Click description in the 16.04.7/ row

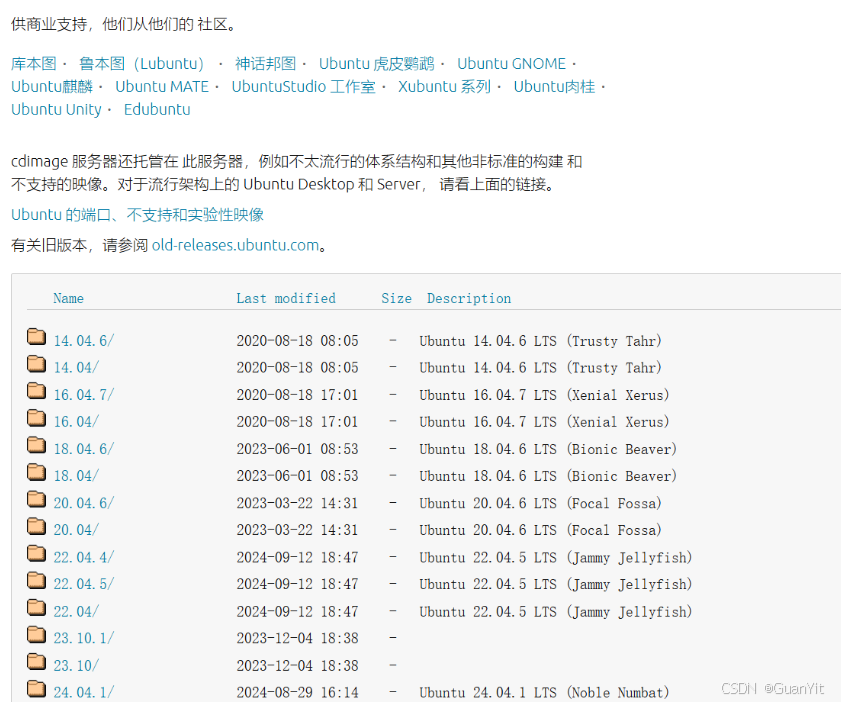coord(544,395)
